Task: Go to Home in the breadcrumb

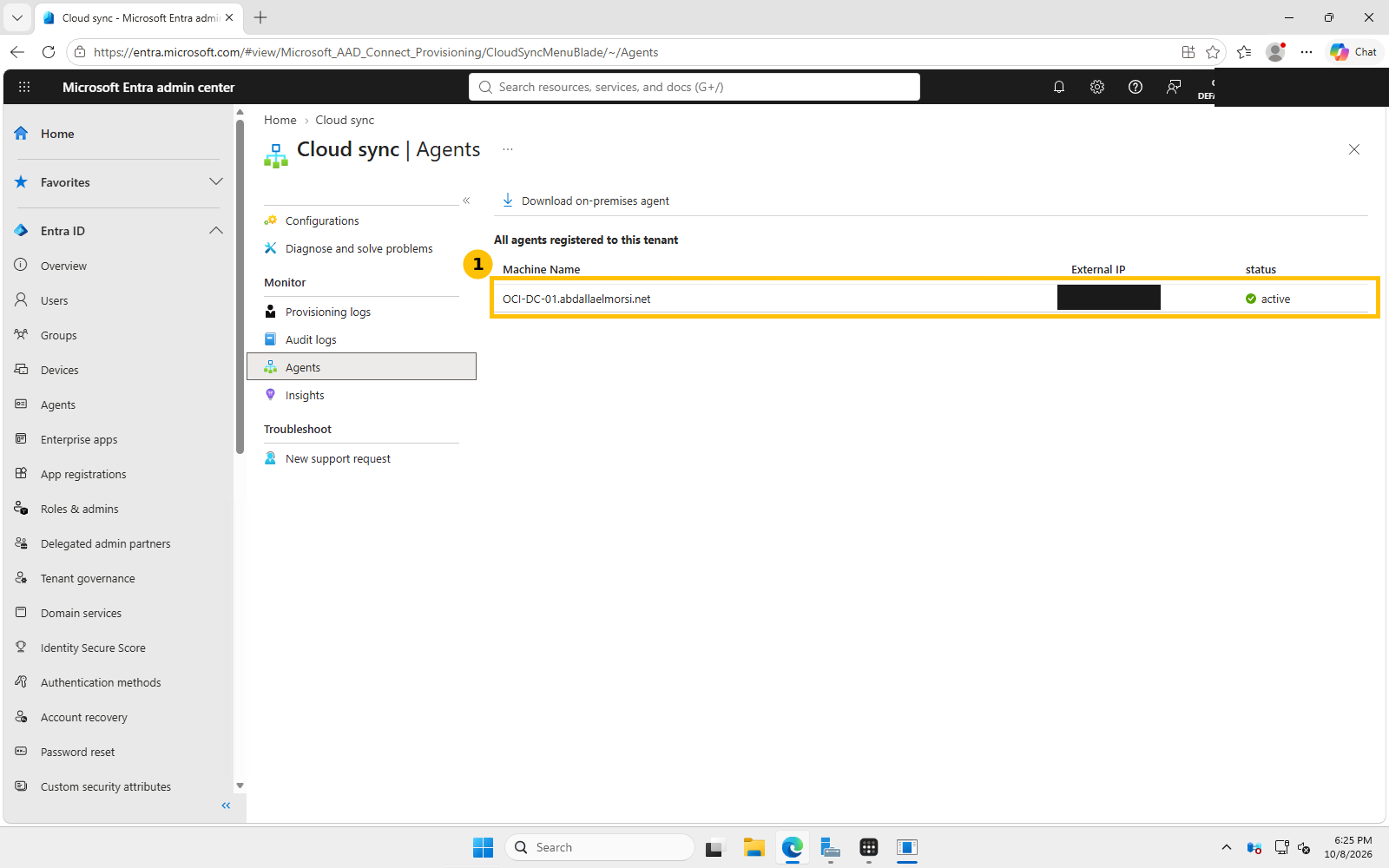Action: [280, 120]
